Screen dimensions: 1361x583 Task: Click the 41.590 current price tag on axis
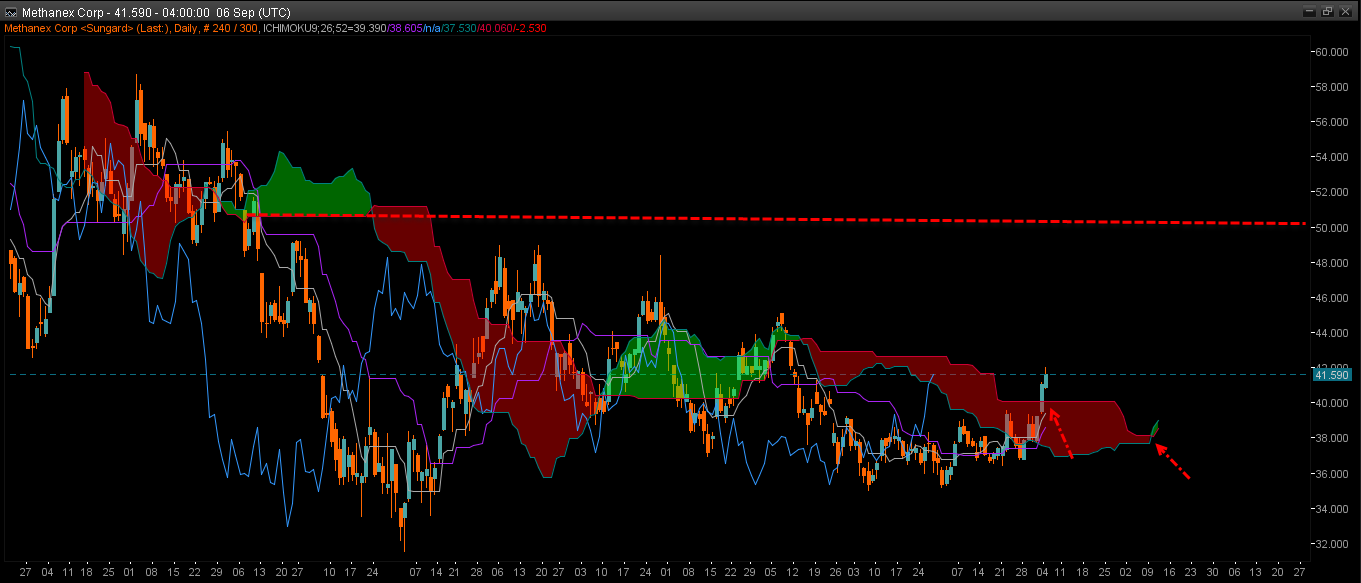(x=1331, y=374)
